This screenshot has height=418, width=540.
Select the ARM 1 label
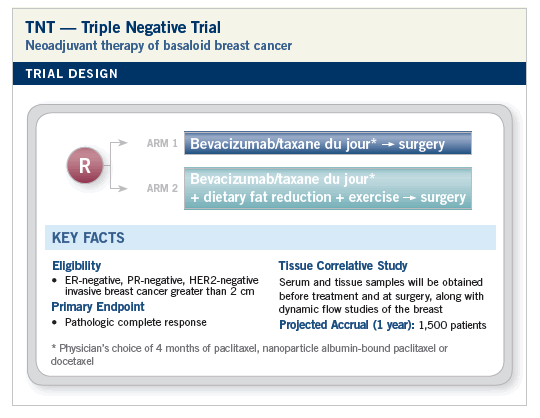[x=162, y=143]
